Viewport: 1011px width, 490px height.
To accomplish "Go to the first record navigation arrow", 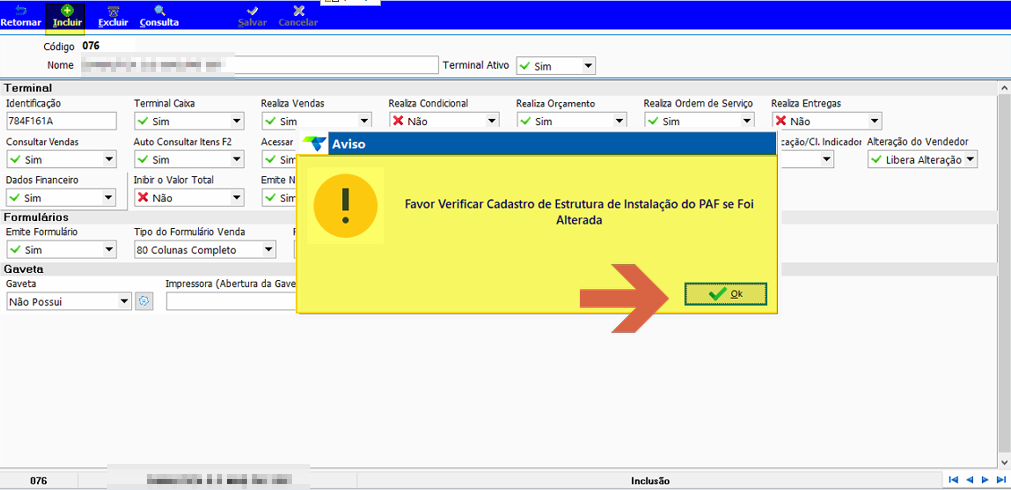I will pos(954,480).
